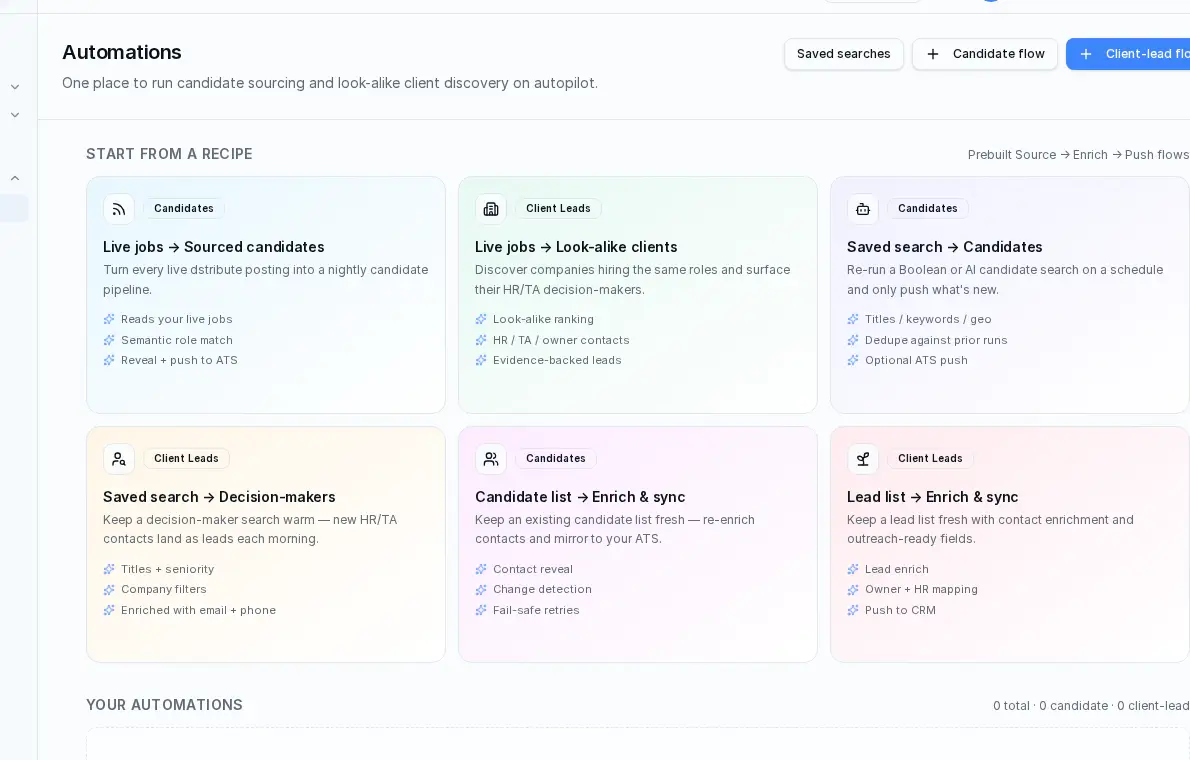Select the highlighted active sidebar item
The height and width of the screenshot is (760, 1190).
point(14,209)
